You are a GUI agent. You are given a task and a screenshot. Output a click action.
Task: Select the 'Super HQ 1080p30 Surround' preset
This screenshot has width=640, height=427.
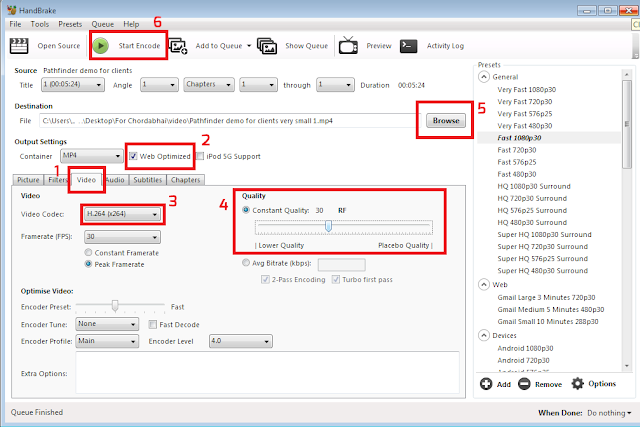point(544,234)
